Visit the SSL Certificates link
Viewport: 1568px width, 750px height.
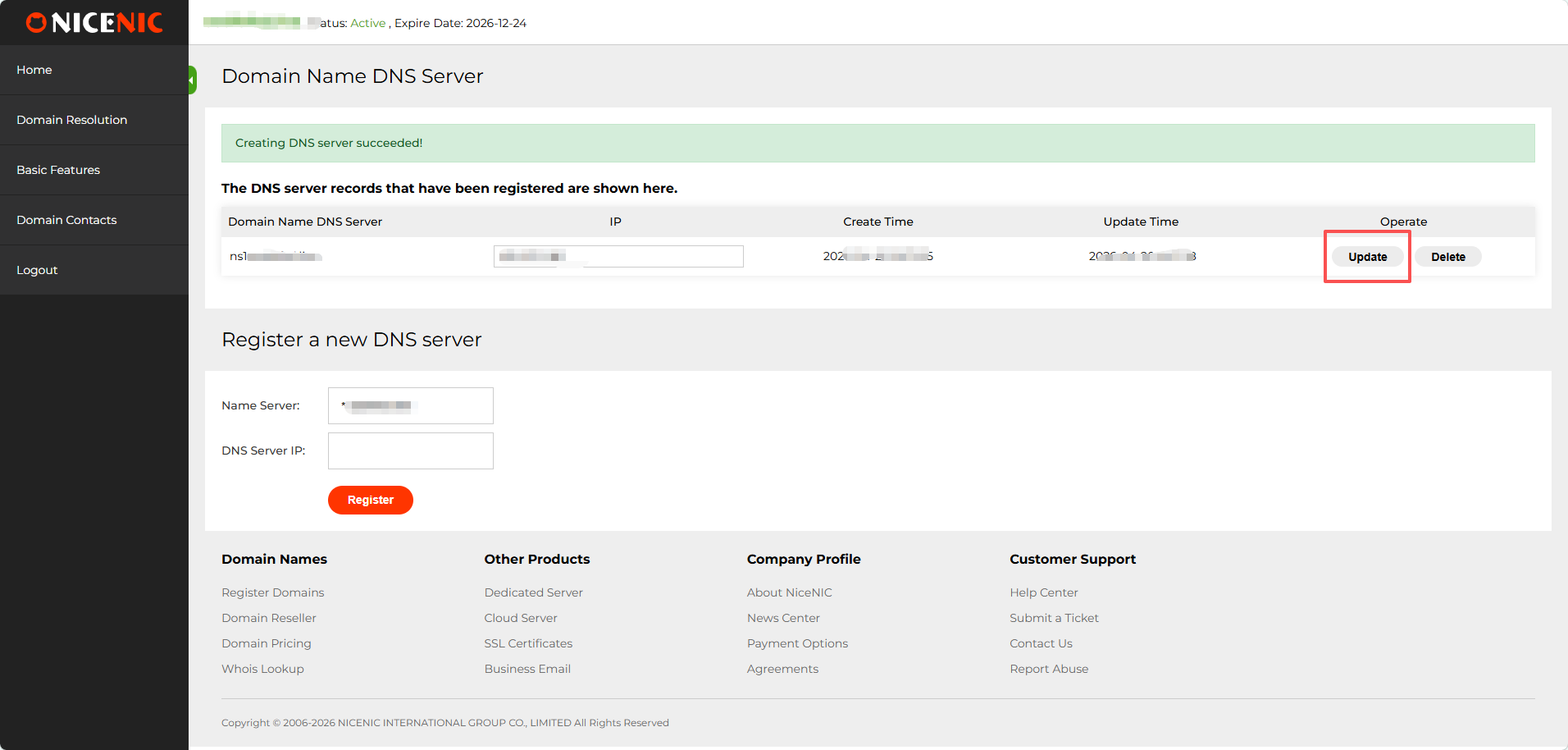coord(528,643)
